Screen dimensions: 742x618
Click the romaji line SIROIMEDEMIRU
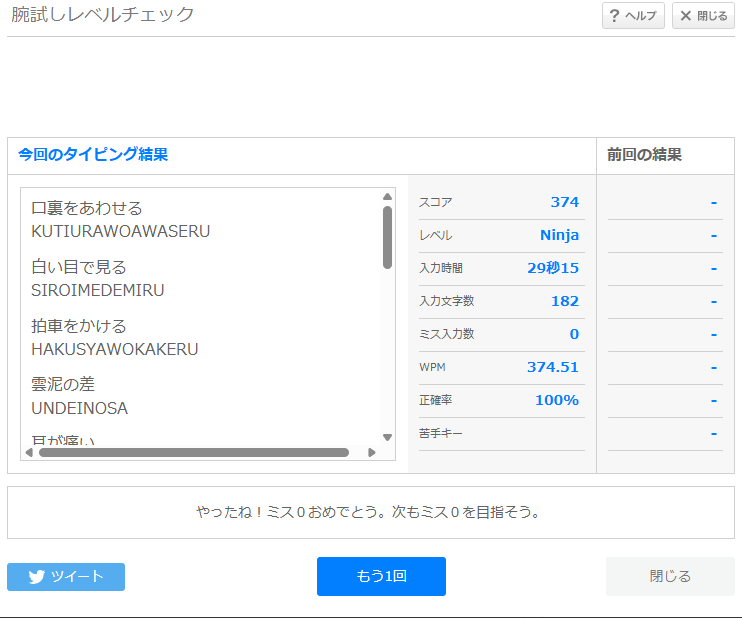(98, 290)
